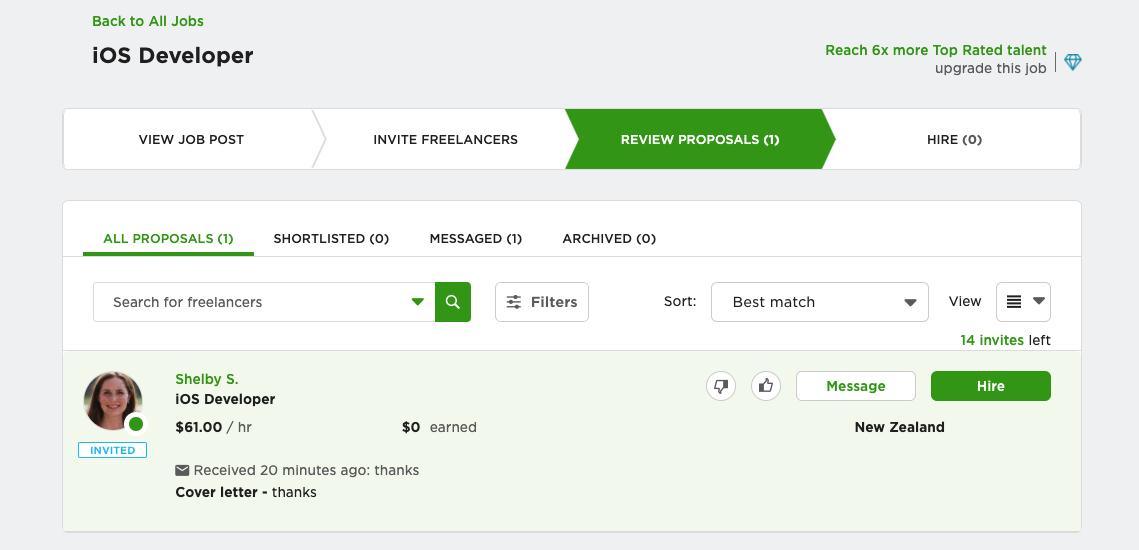Click the Received 20 minutes ago message text

click(x=307, y=470)
